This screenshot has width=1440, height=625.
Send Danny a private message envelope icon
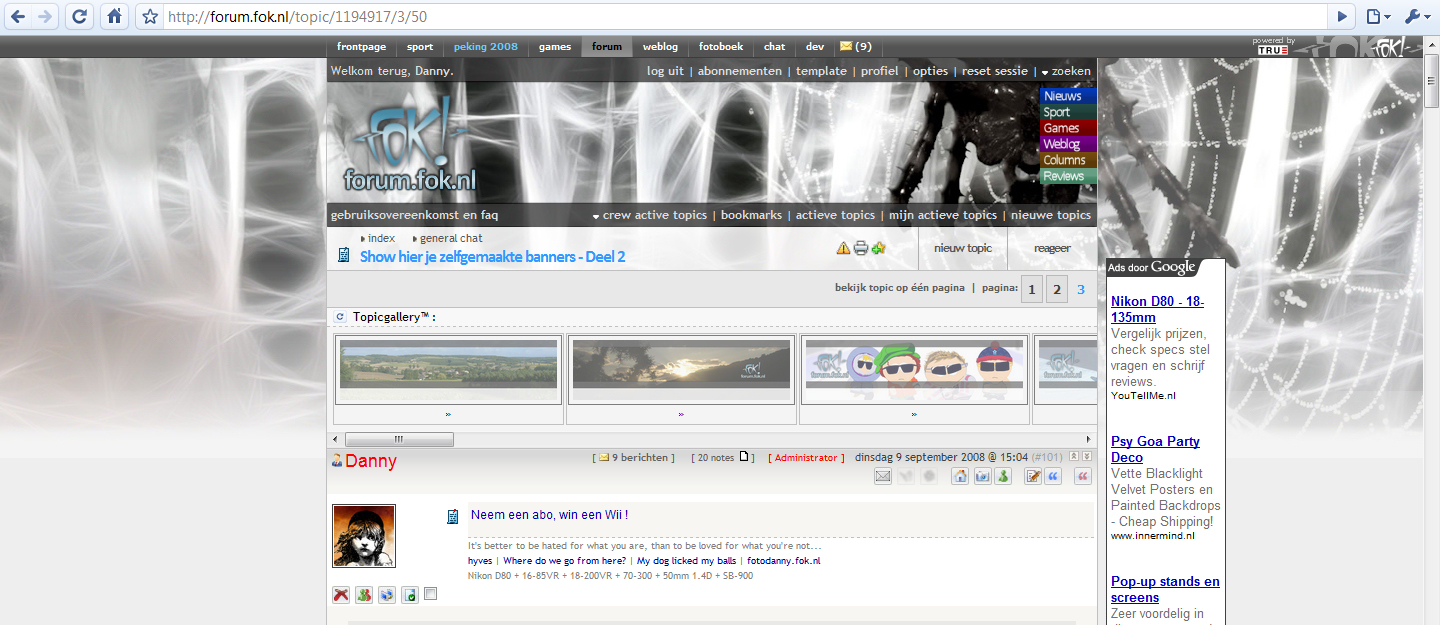coord(883,477)
